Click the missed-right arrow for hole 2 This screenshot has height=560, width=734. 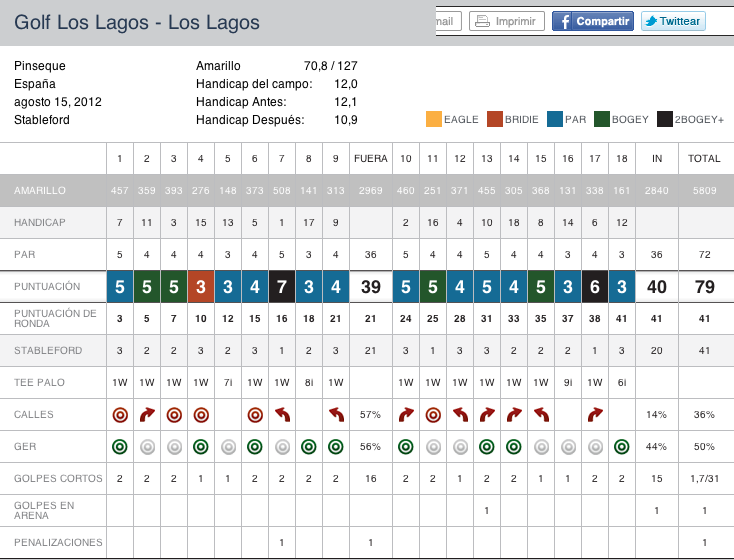tap(147, 415)
